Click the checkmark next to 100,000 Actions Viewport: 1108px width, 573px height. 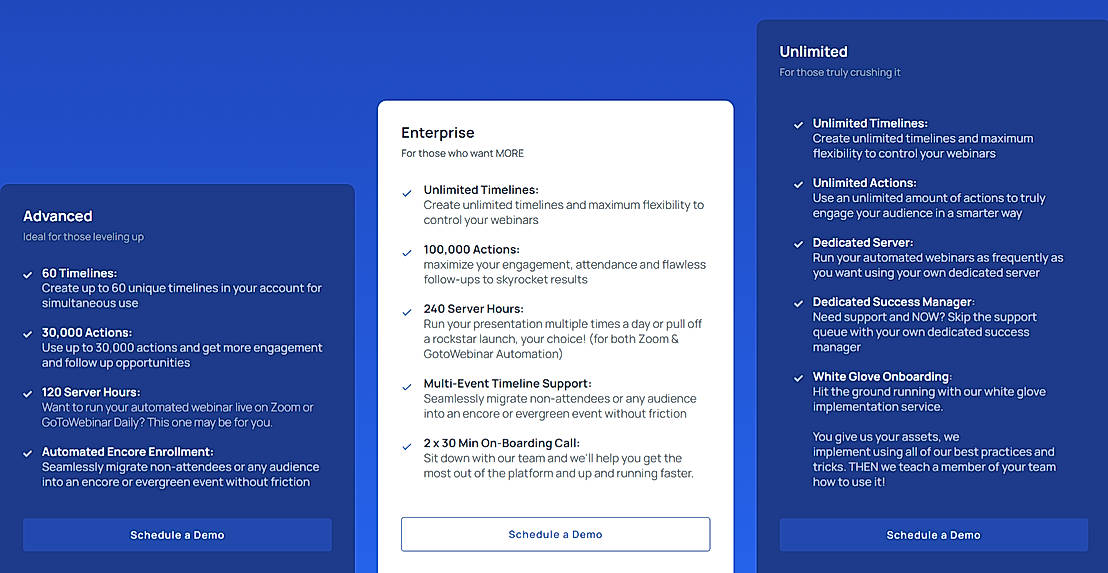click(407, 253)
